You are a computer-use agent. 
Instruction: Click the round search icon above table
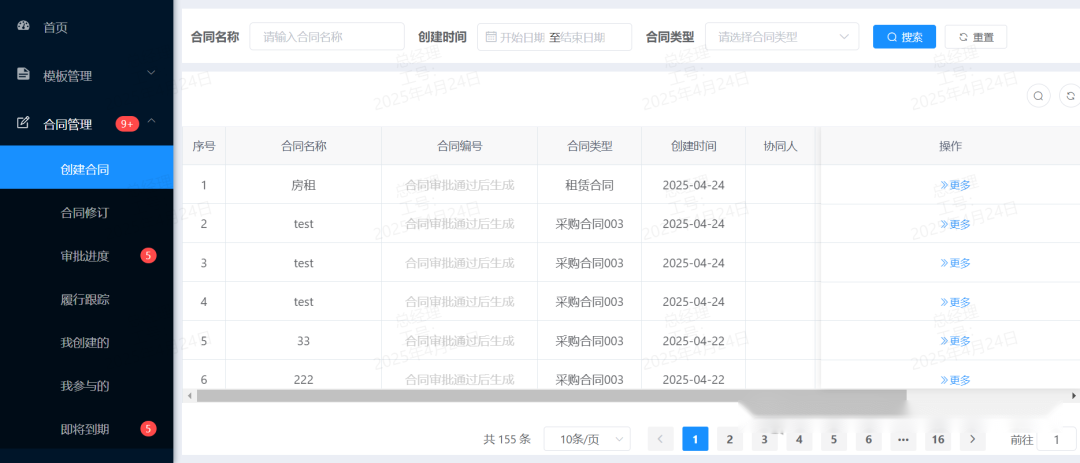[x=1039, y=96]
